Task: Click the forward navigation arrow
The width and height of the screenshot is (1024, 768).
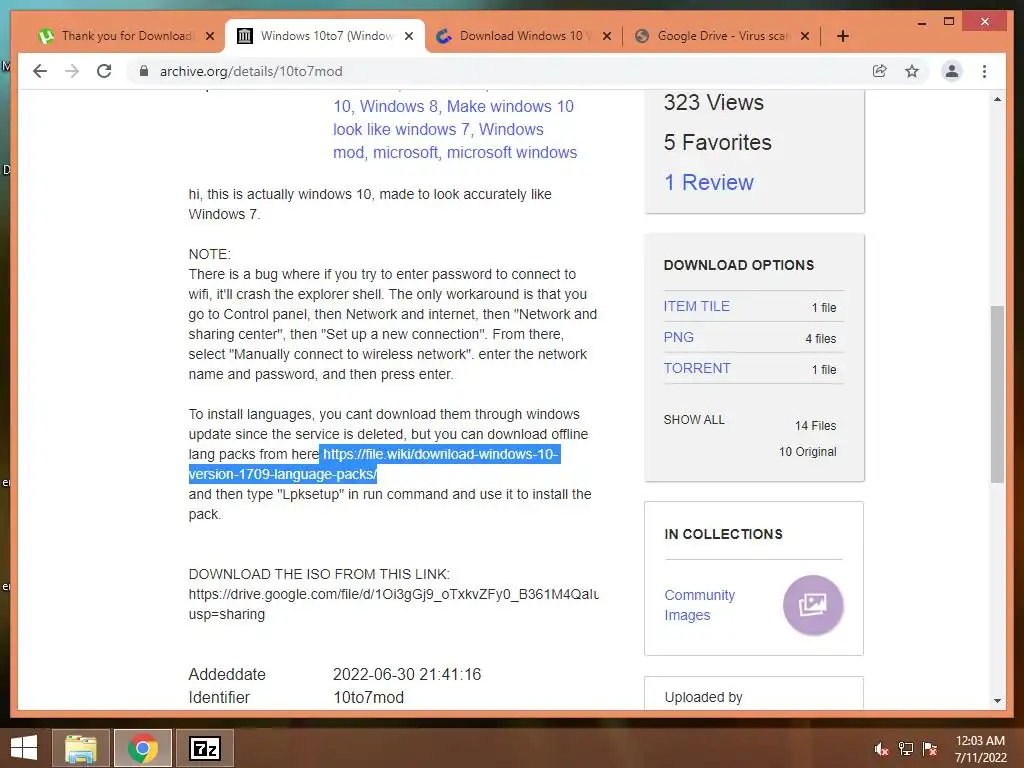Action: click(72, 71)
